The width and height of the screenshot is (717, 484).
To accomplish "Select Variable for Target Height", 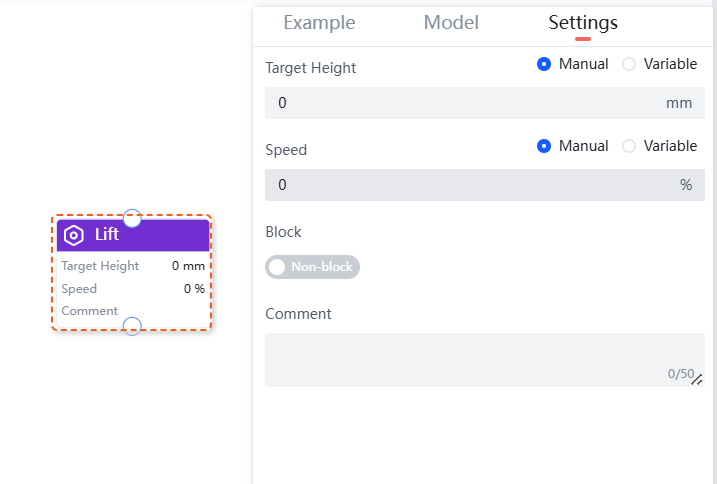I will tap(629, 64).
